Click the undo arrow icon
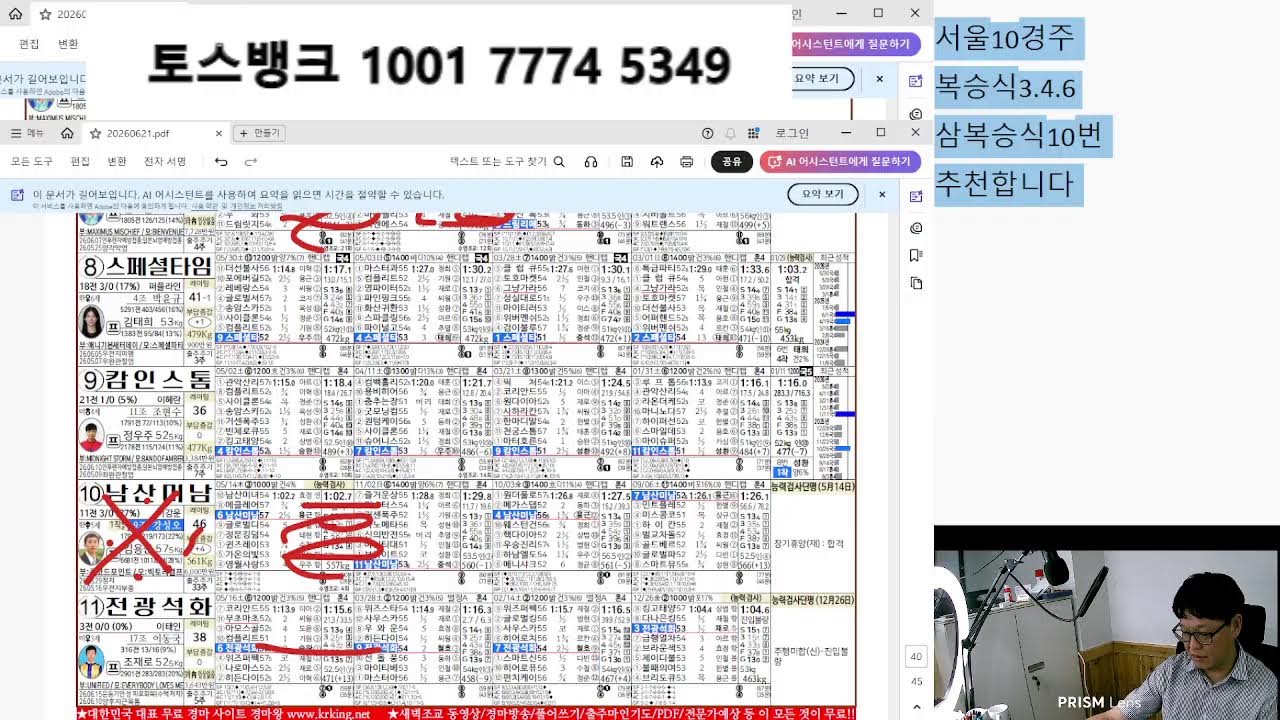Viewport: 1280px width, 720px height. click(221, 161)
